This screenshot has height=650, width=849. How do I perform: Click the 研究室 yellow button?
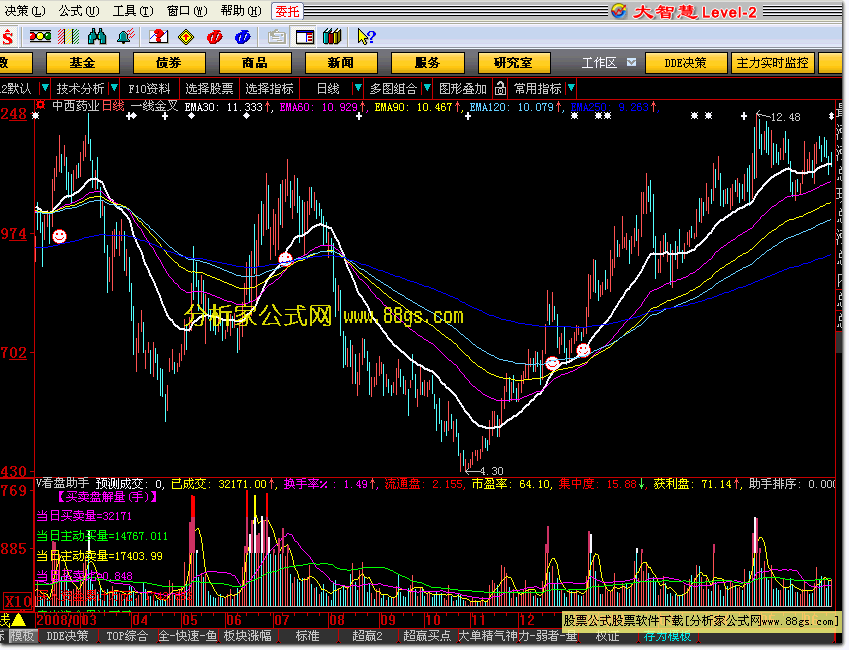pyautogui.click(x=513, y=63)
